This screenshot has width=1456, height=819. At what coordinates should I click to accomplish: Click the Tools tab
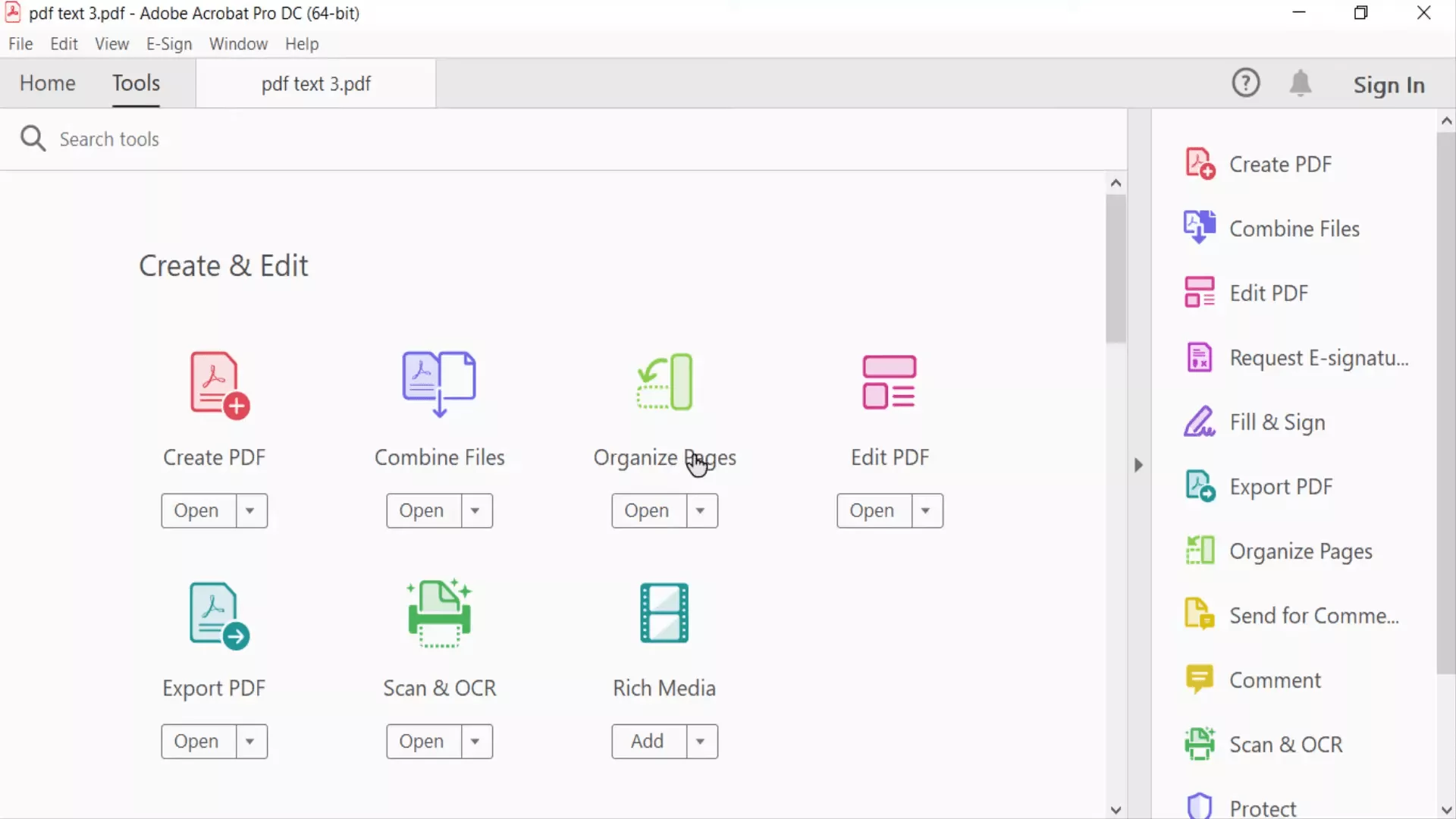tap(135, 83)
